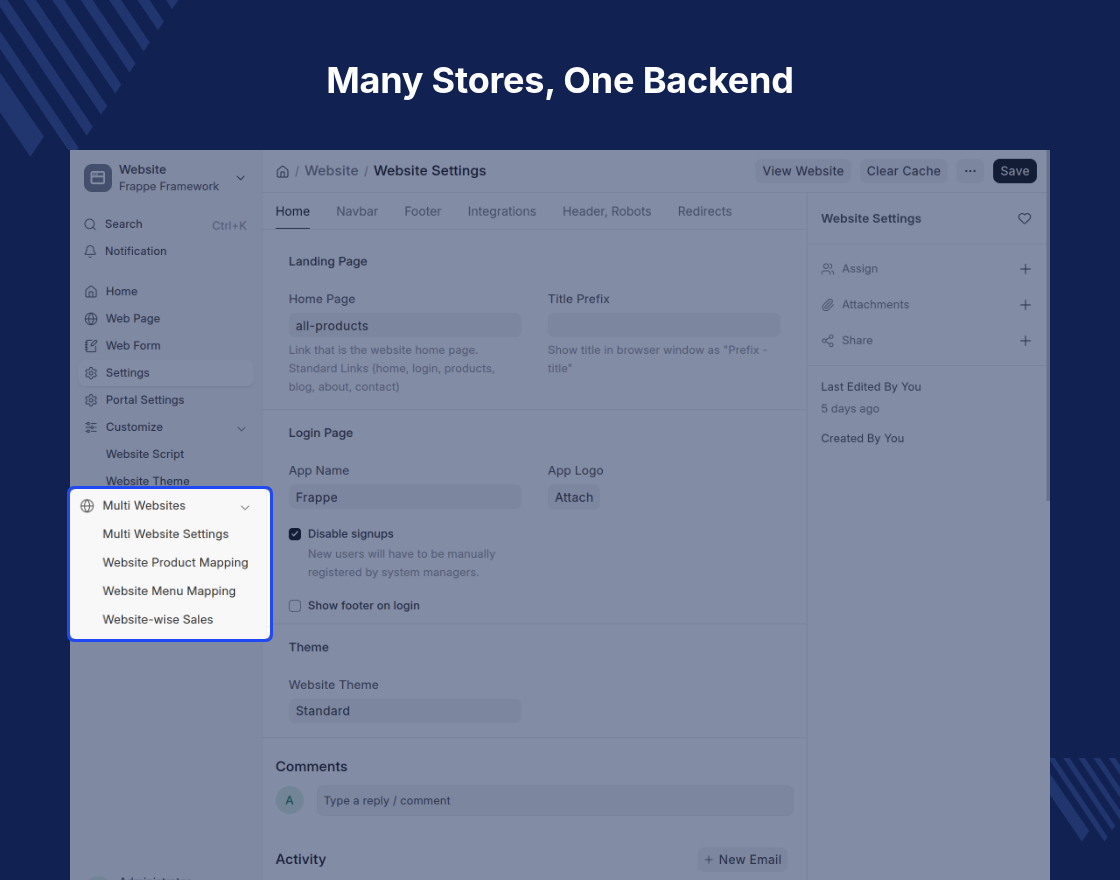Click the Website Theme field Standard
The image size is (1120, 880).
(405, 711)
